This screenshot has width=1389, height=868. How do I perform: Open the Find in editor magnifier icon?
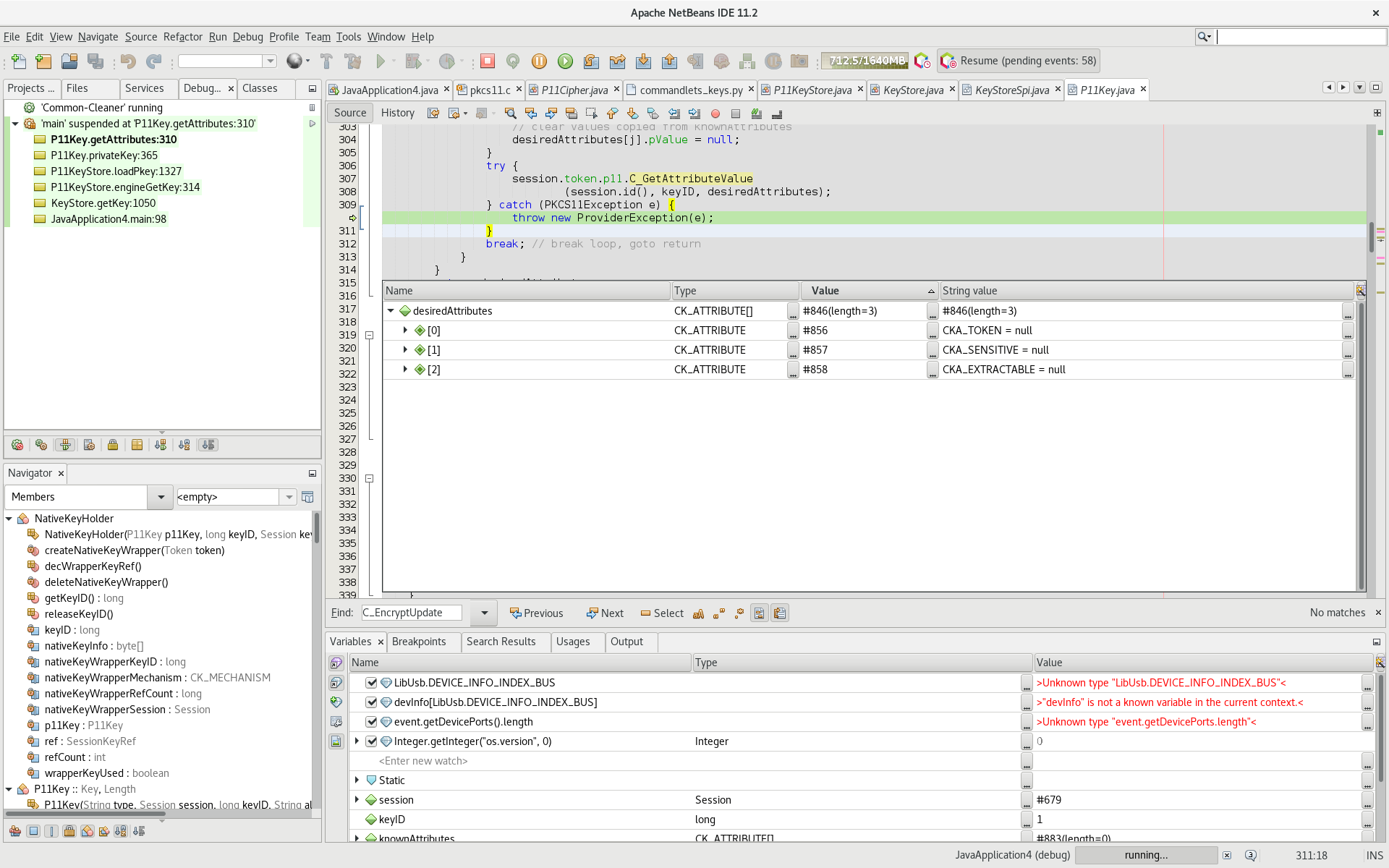pyautogui.click(x=510, y=114)
